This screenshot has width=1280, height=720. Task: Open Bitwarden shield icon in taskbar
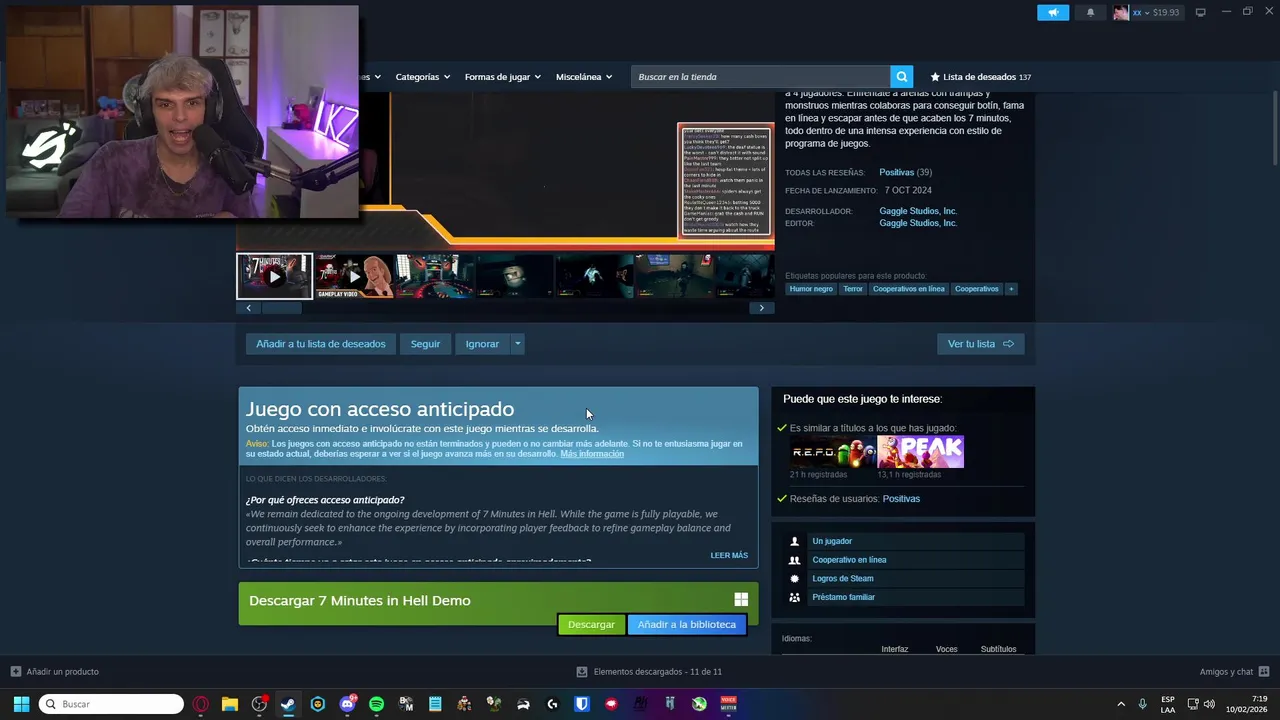coord(582,704)
